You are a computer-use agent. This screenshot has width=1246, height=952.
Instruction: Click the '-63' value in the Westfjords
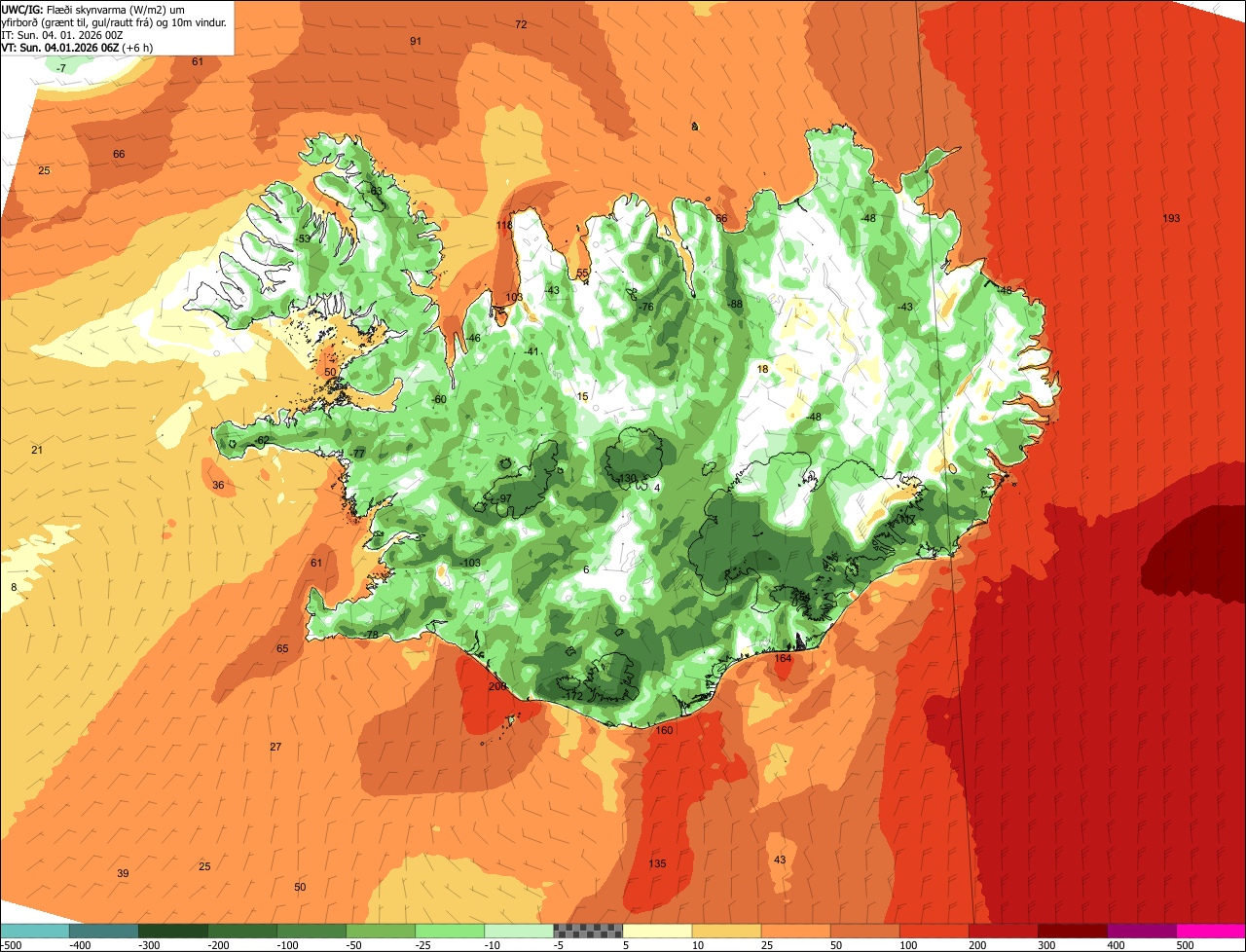pyautogui.click(x=375, y=191)
